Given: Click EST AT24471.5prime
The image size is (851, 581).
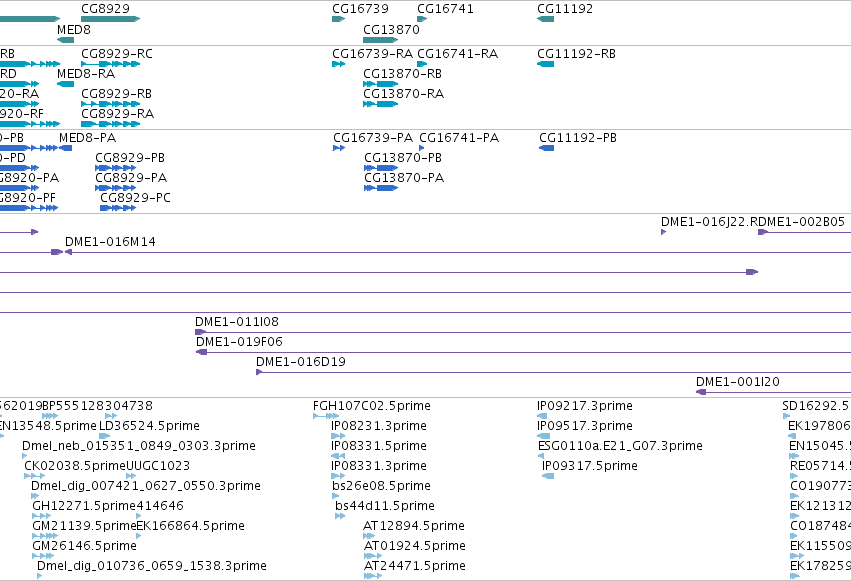Looking at the screenshot, I should click(x=373, y=576).
